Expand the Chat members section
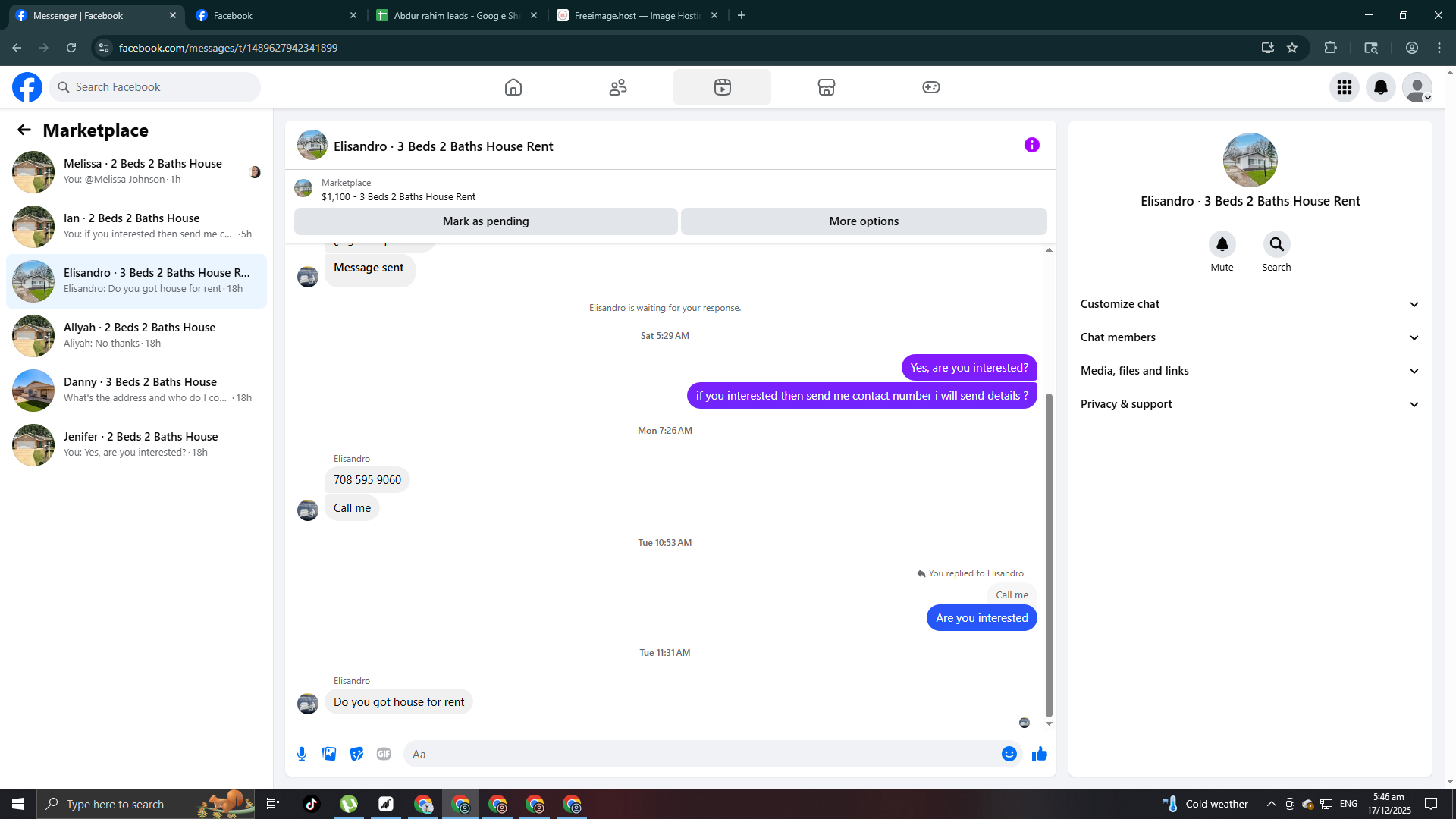 (x=1250, y=337)
